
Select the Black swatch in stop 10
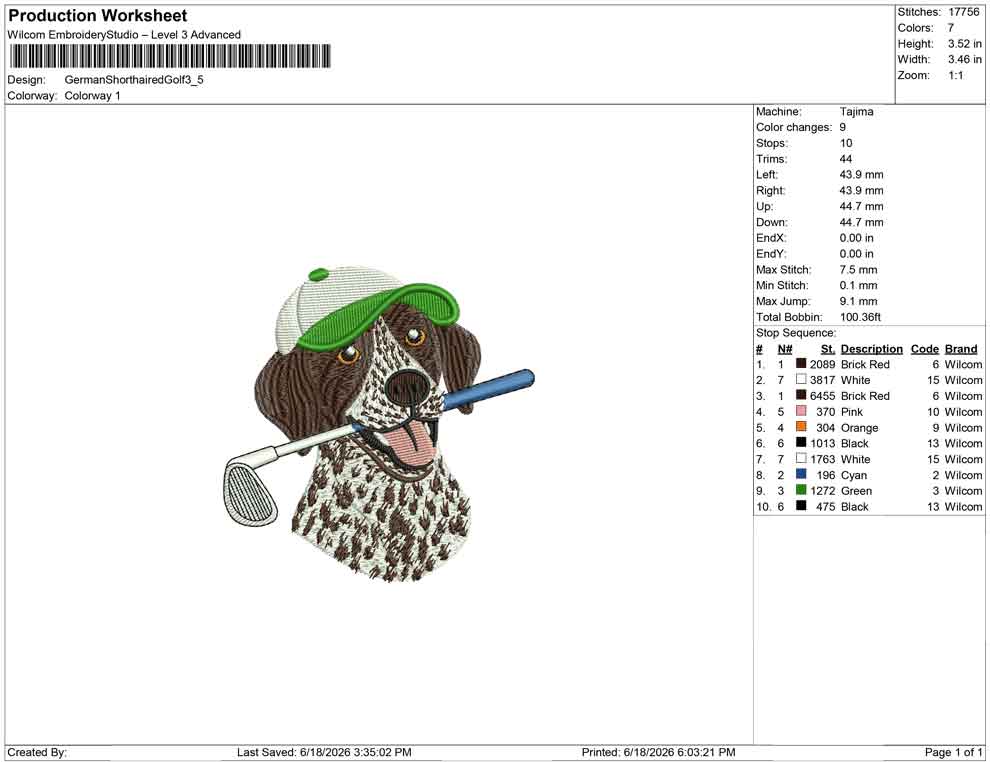pos(801,506)
